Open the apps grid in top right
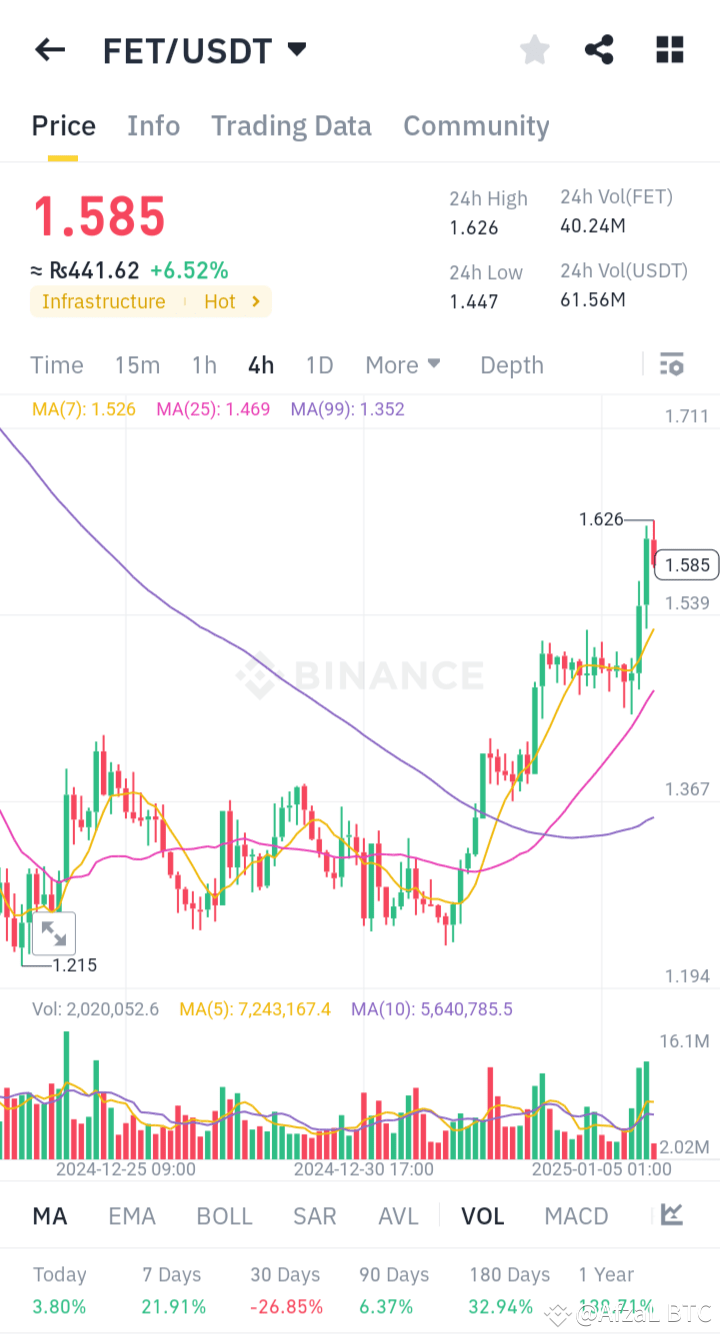Image resolution: width=720 pixels, height=1336 pixels. tap(668, 49)
